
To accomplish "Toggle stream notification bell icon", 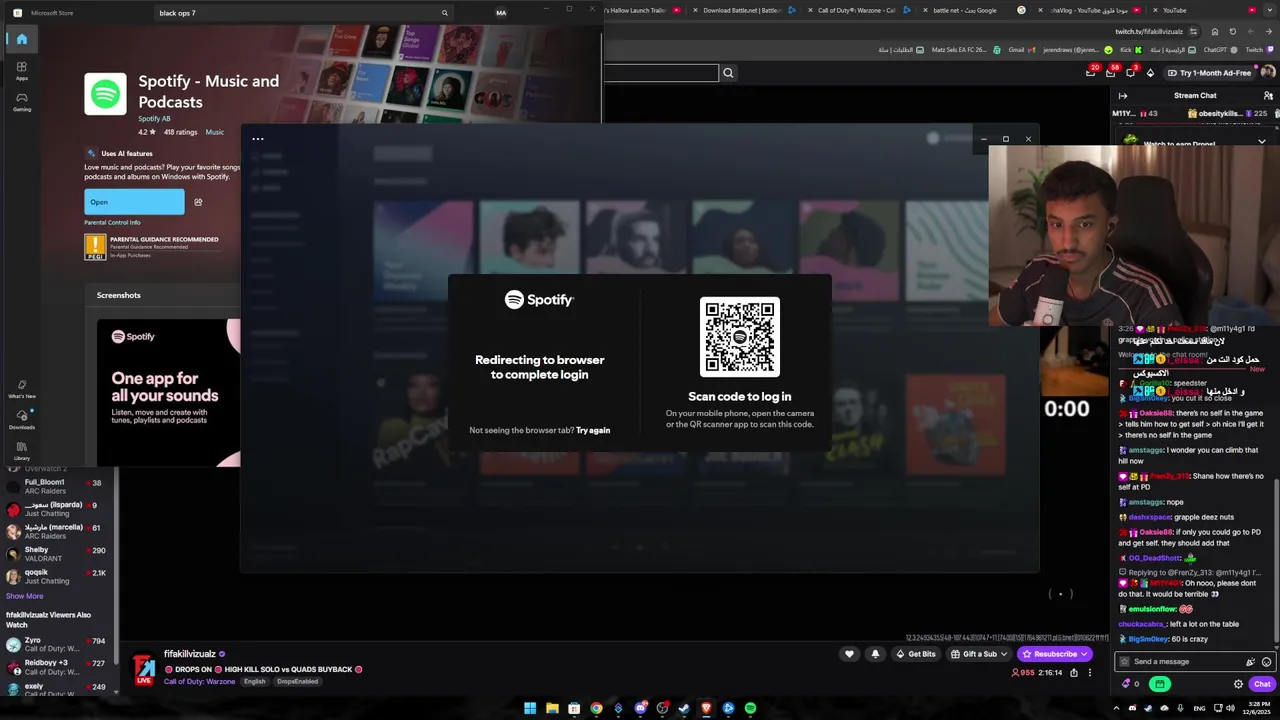I will (x=875, y=654).
